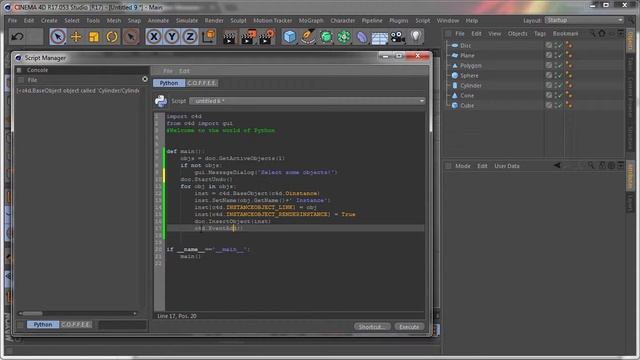
Task: Open the Layout dropdown showing Startup
Action: (x=584, y=20)
